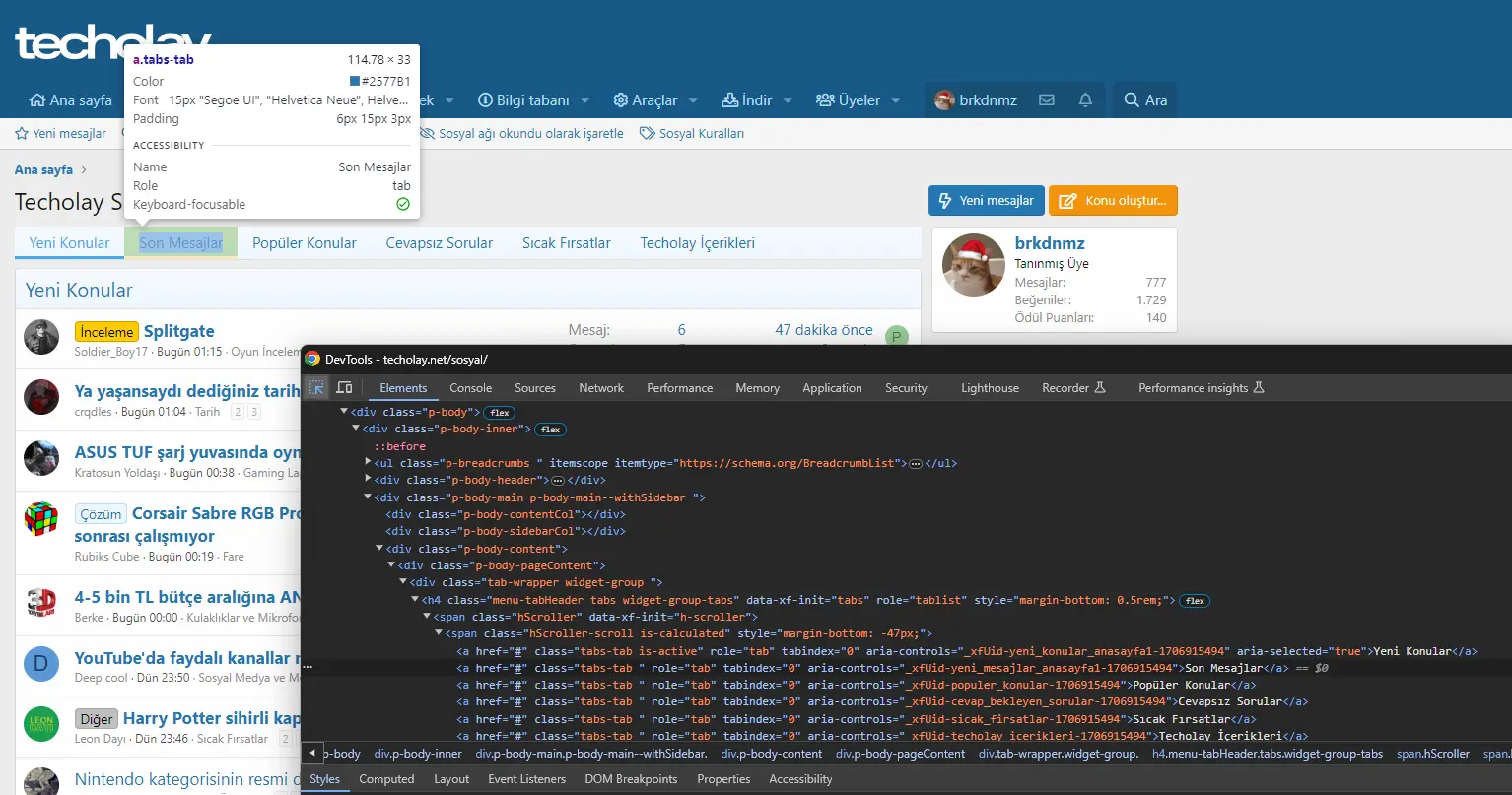Viewport: 1512px width, 795px height.
Task: Switch to the Console tab in DevTools
Action: [470, 388]
